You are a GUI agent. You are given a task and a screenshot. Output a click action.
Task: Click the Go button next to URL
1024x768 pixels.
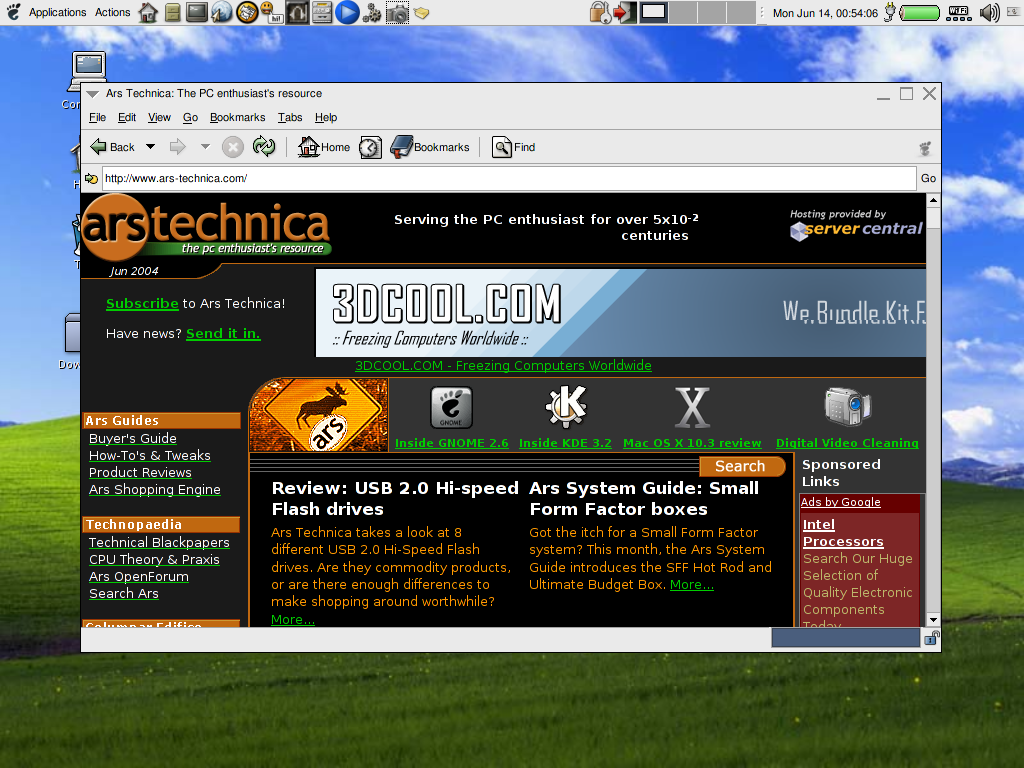click(x=928, y=178)
